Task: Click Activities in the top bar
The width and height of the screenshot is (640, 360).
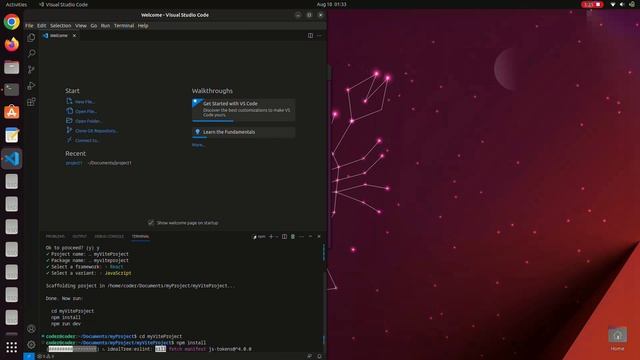Action: coord(16,4)
